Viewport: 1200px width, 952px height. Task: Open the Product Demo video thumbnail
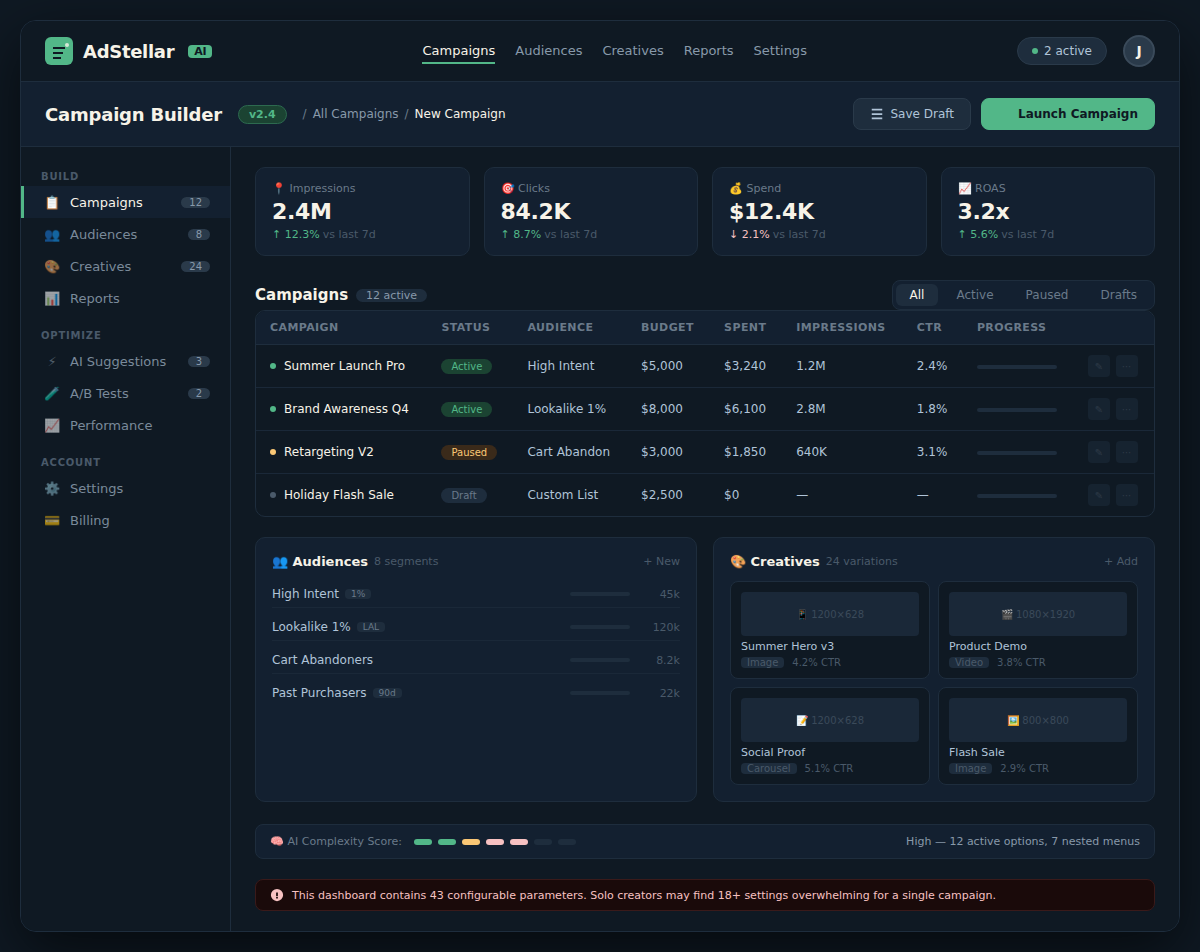tap(1038, 614)
